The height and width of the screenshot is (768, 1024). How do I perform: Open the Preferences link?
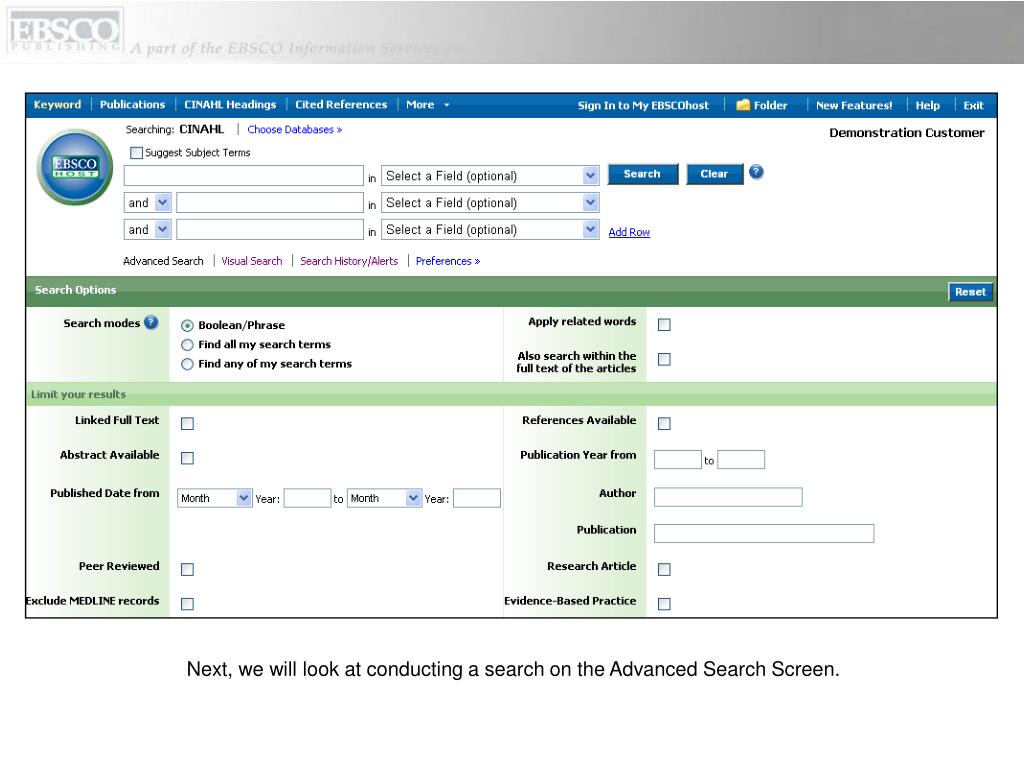pyautogui.click(x=448, y=261)
